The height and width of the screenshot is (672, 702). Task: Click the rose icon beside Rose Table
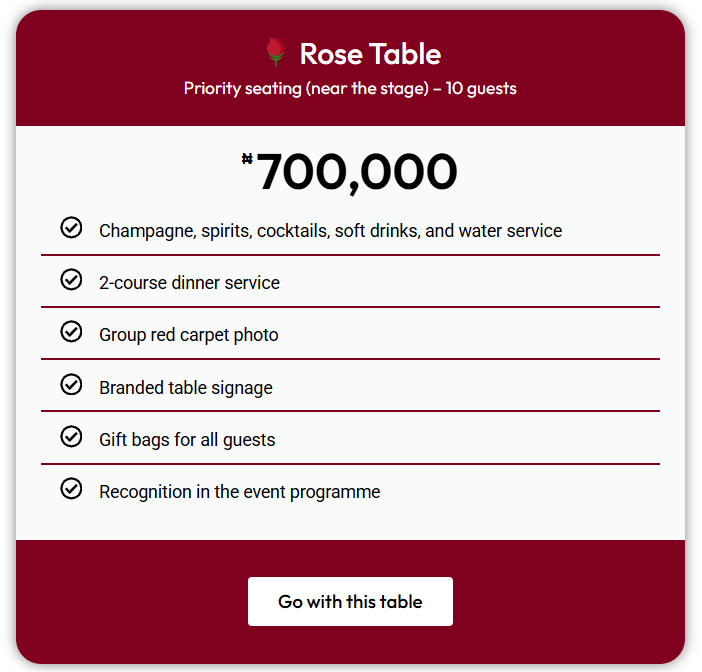277,53
